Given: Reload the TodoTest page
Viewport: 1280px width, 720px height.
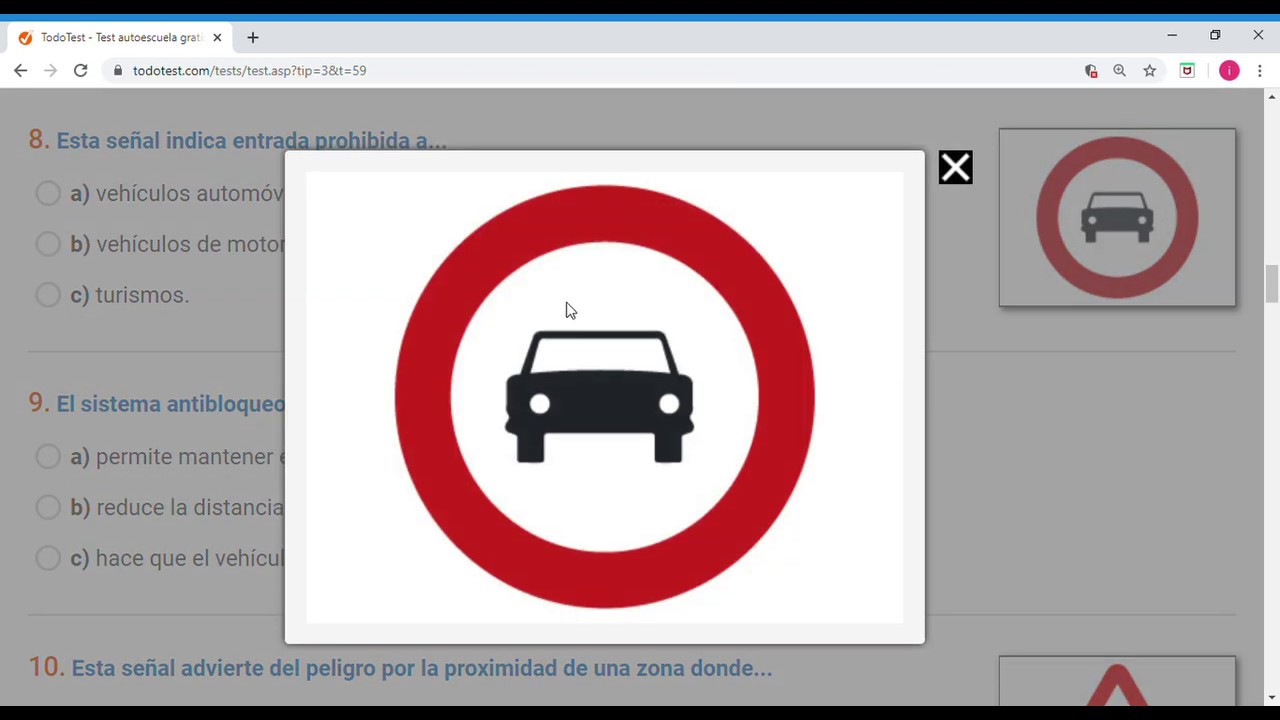Looking at the screenshot, I should [x=81, y=71].
